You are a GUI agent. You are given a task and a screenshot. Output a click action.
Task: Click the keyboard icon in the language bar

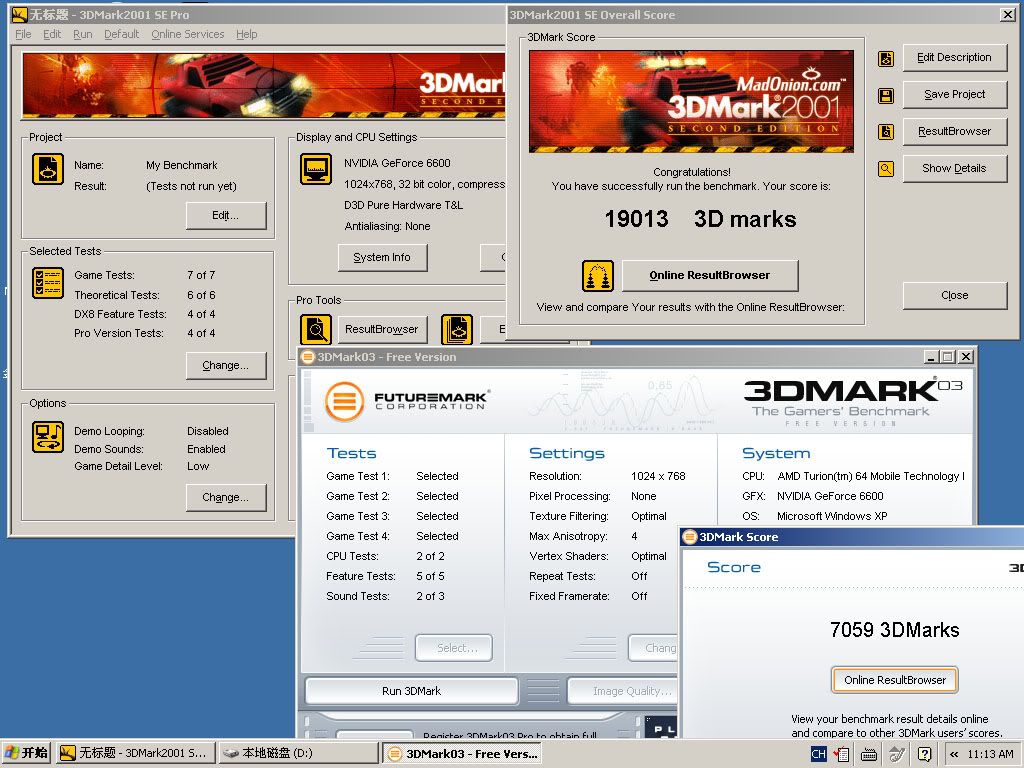(x=869, y=755)
